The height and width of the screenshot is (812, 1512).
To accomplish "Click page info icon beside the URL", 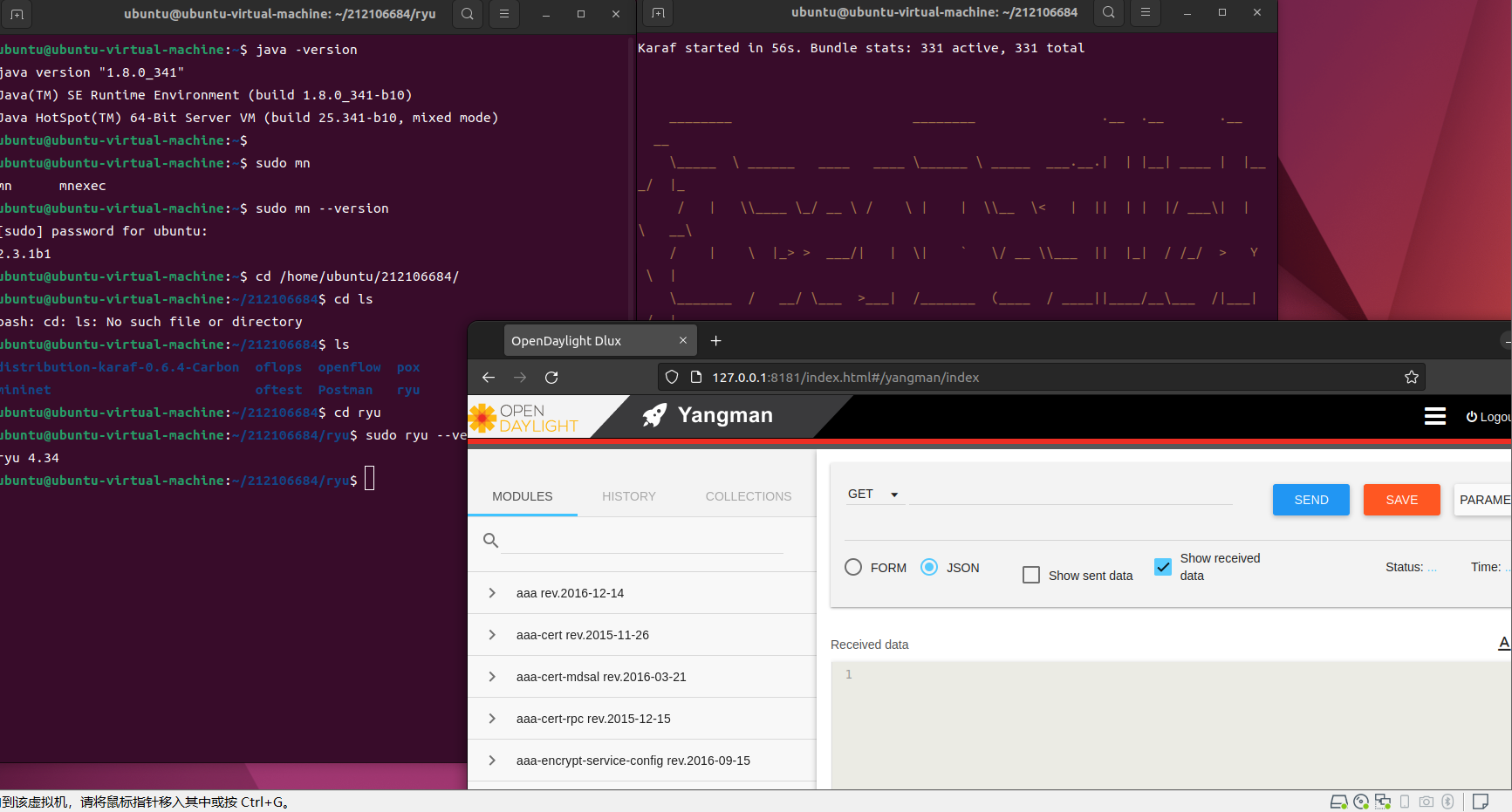I will (x=696, y=377).
